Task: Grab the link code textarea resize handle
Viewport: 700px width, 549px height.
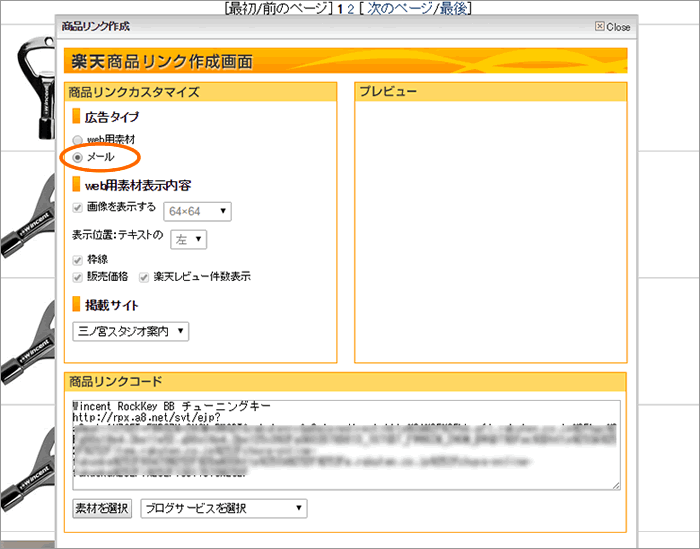Action: pos(615,485)
